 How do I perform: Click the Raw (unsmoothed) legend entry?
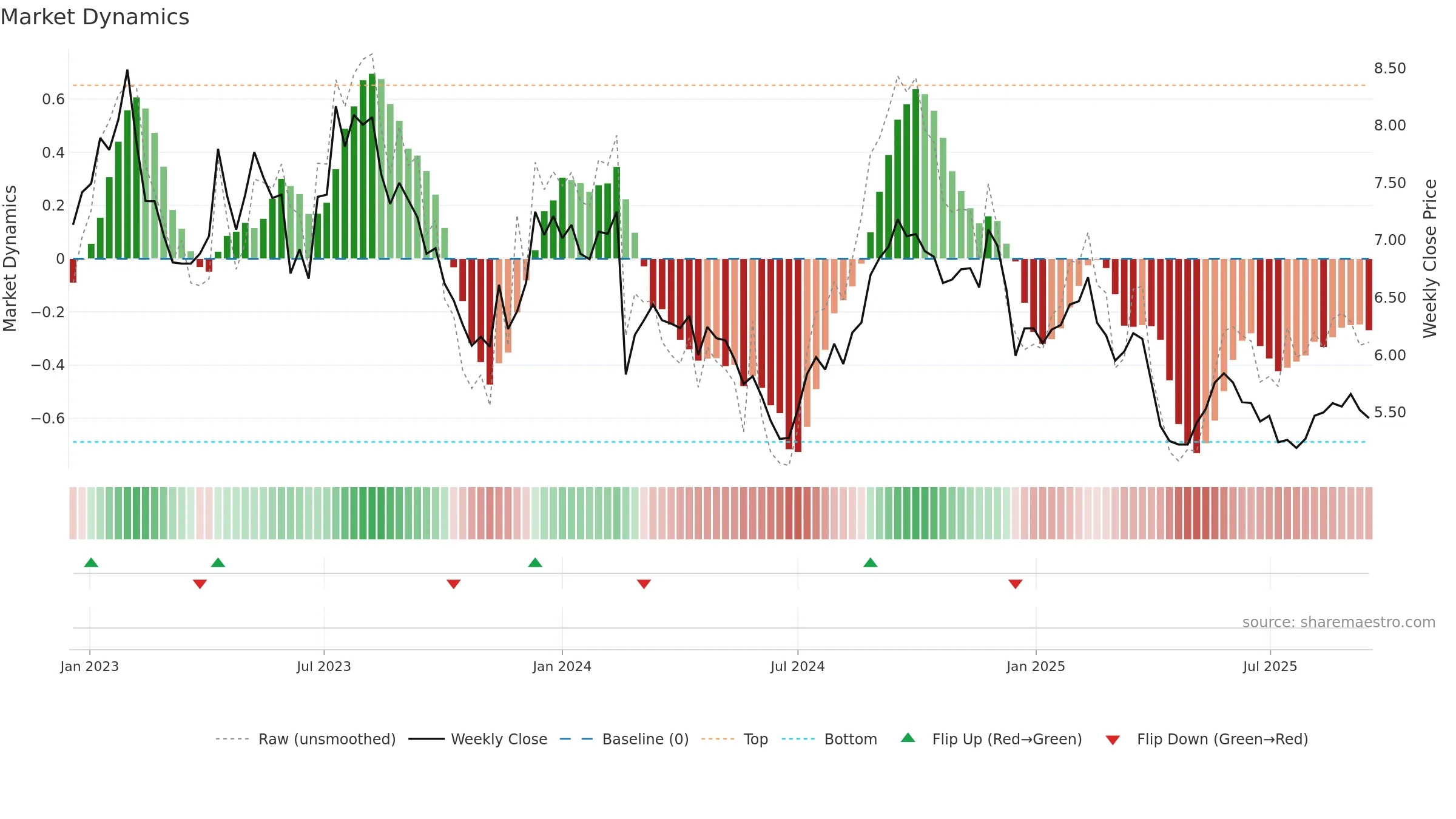[305, 739]
